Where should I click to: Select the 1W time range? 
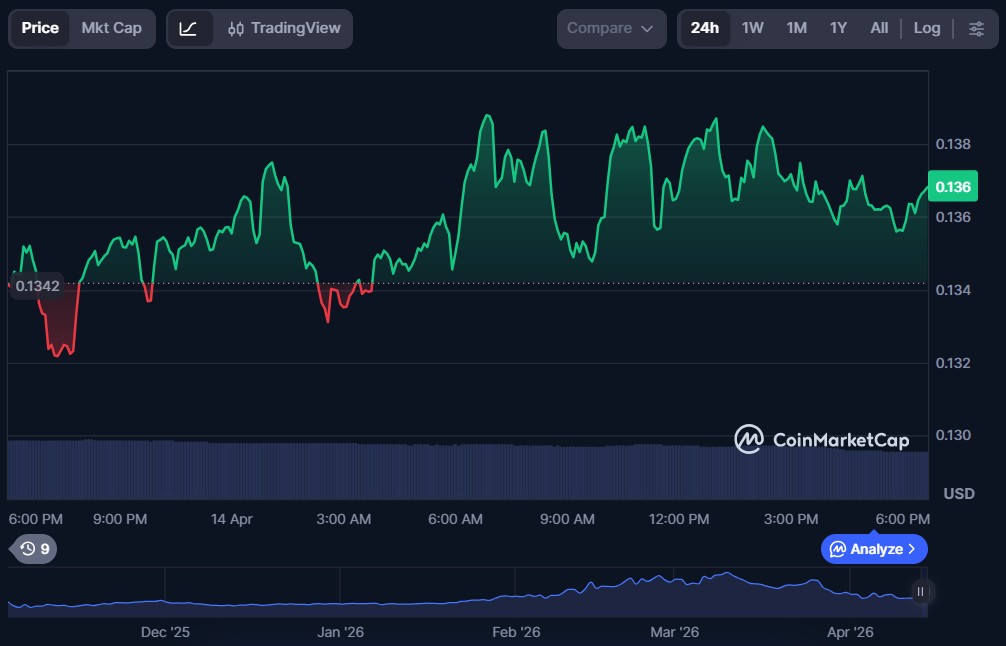tap(752, 29)
